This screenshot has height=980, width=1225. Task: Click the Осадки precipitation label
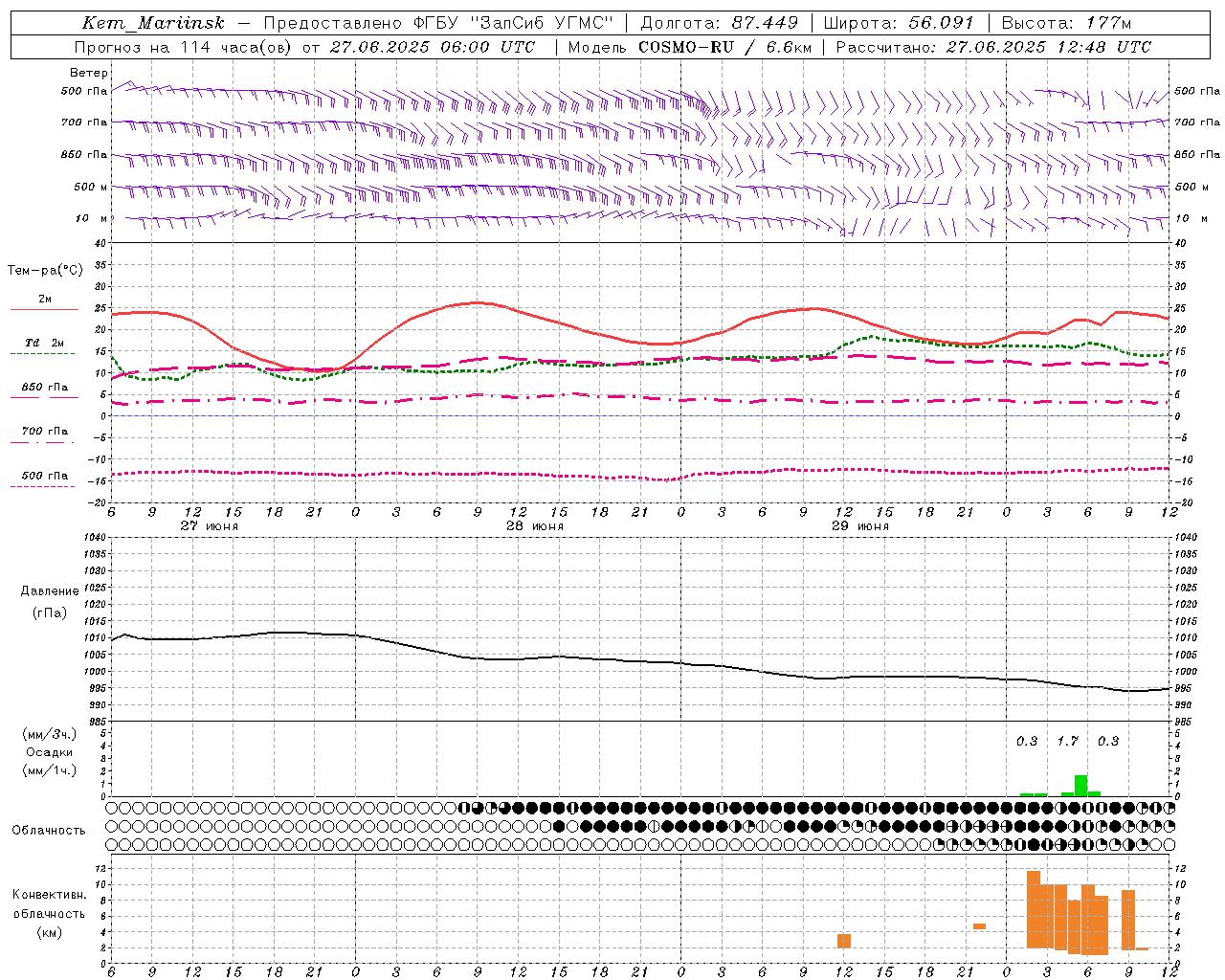[x=50, y=752]
